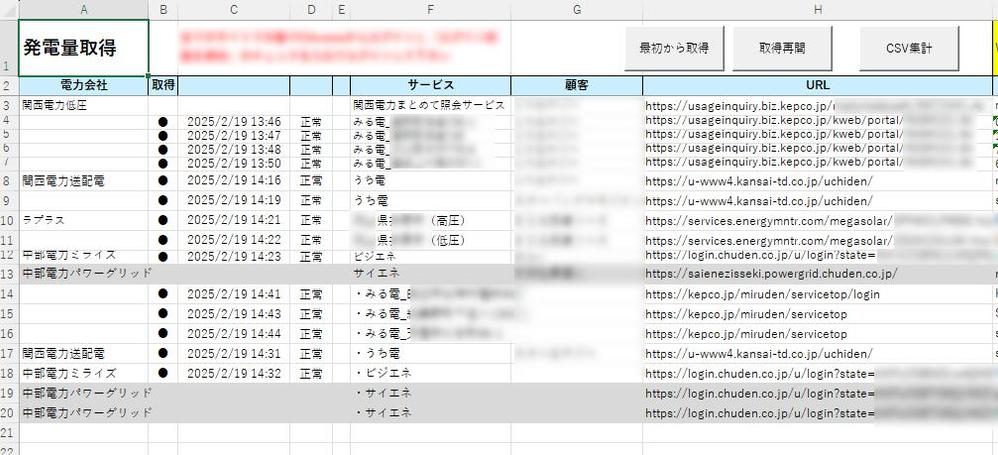Select the 2025/2/19 14:23 timestamp cell
Image resolution: width=998 pixels, height=455 pixels.
point(234,256)
